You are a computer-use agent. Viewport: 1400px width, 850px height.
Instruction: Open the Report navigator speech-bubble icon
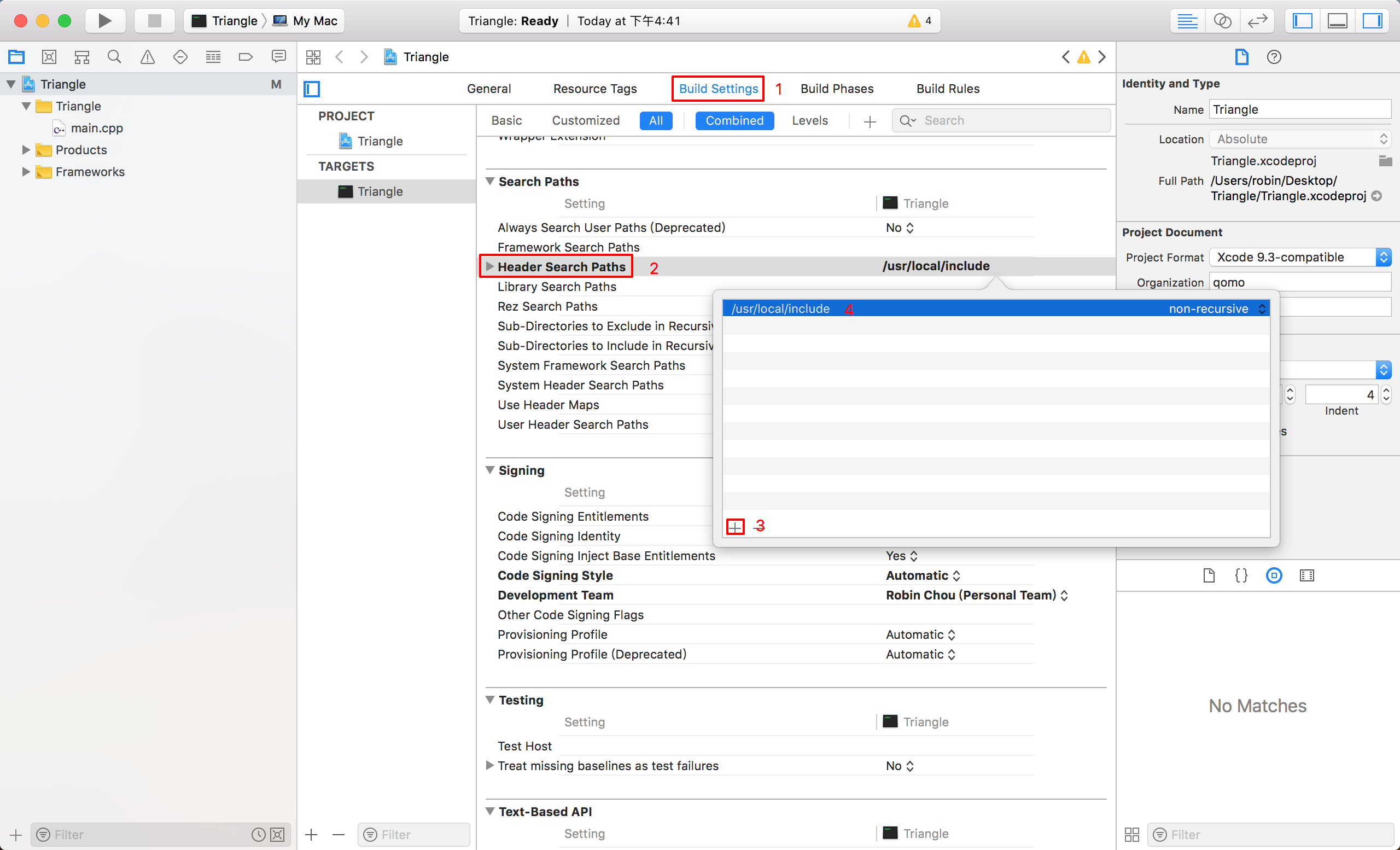click(x=278, y=56)
